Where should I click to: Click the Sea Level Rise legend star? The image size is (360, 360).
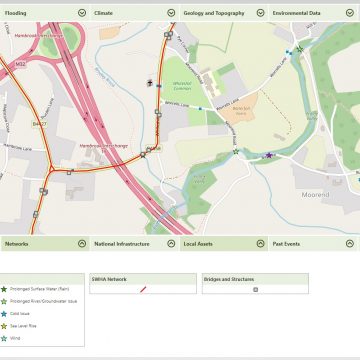click(4, 326)
